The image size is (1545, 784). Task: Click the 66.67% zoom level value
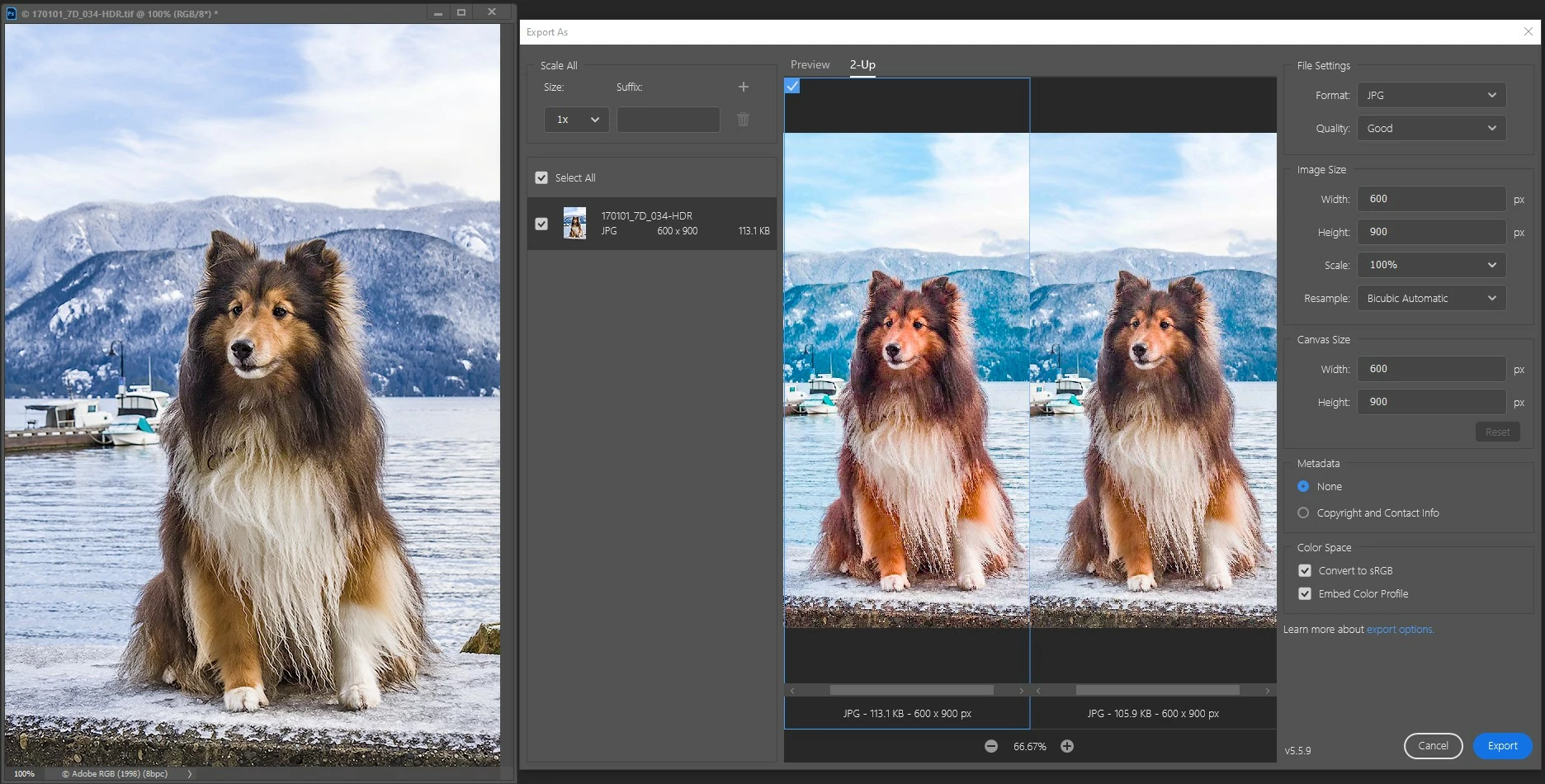point(1029,747)
